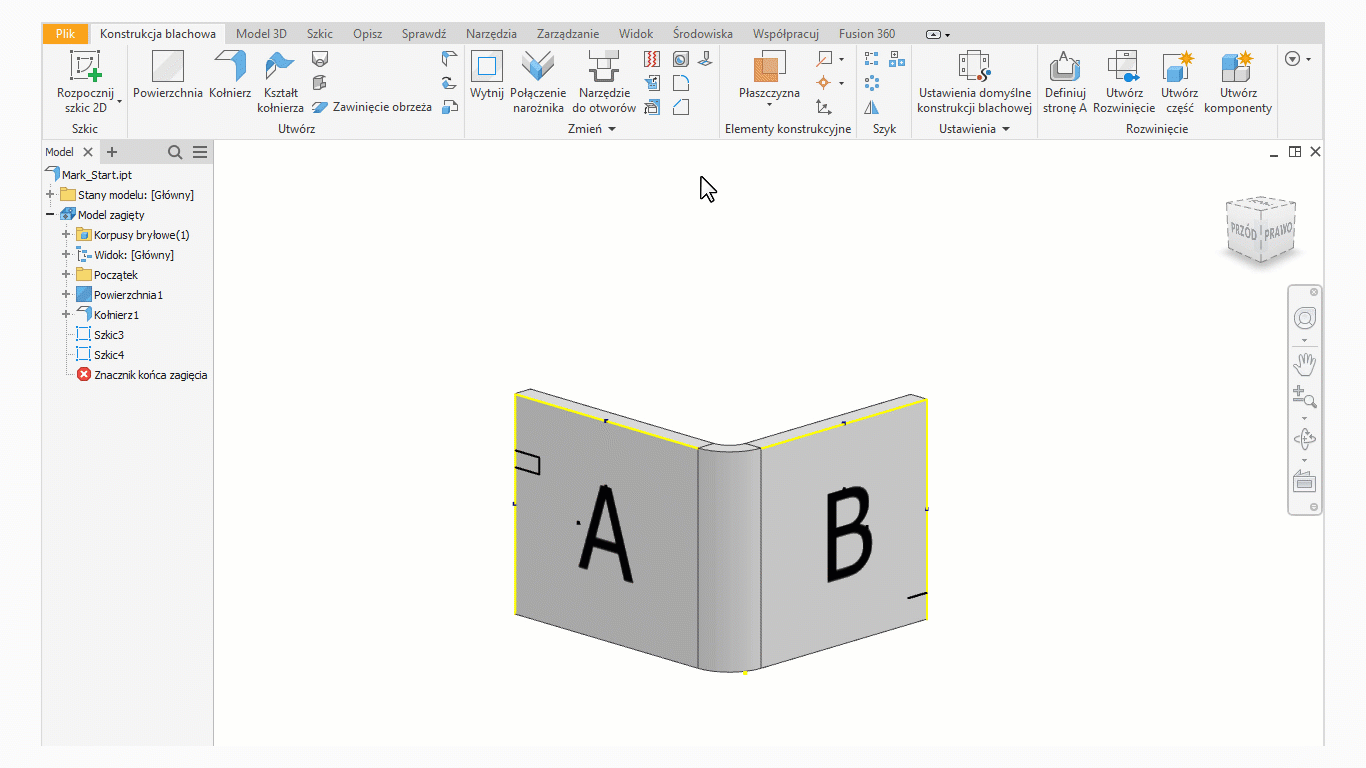Open the Rozpocznij szkic 2D dropdown arrow
Image resolution: width=1366 pixels, height=768 pixels.
click(119, 102)
